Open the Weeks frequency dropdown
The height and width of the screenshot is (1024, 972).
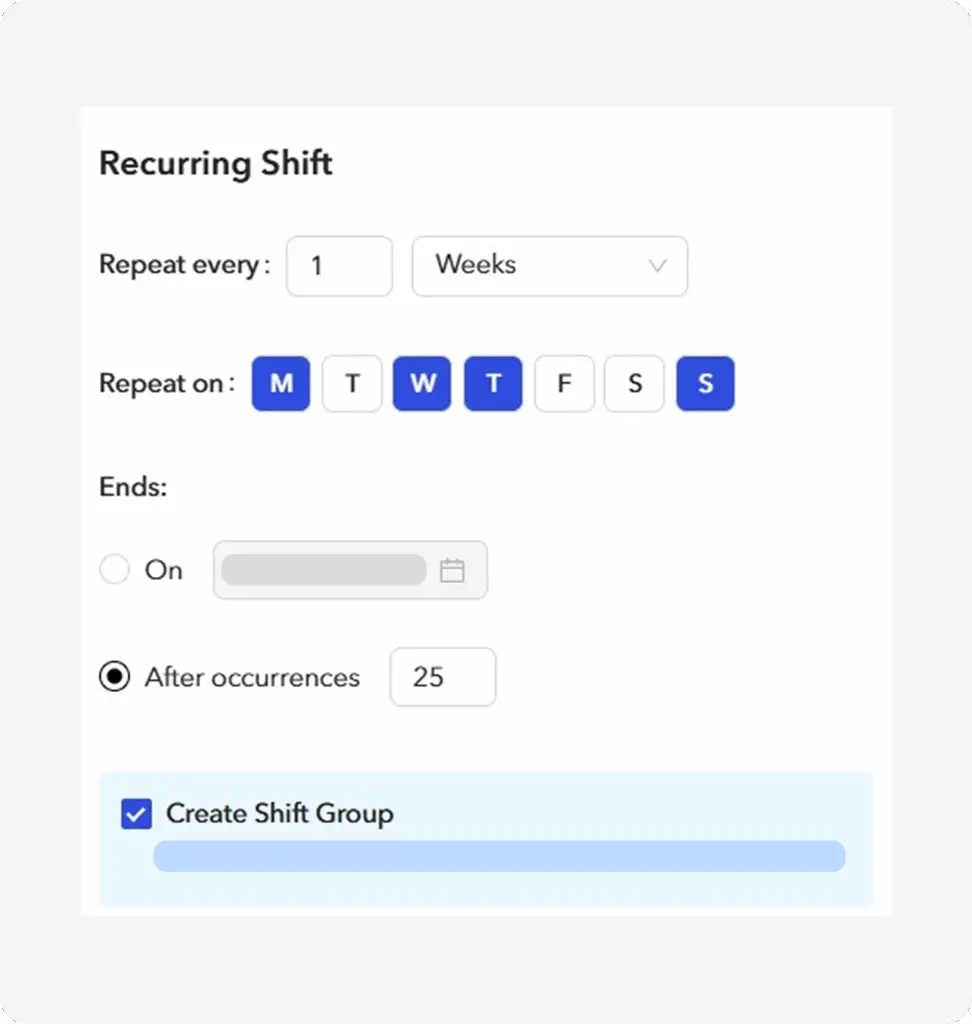pyautogui.click(x=549, y=266)
